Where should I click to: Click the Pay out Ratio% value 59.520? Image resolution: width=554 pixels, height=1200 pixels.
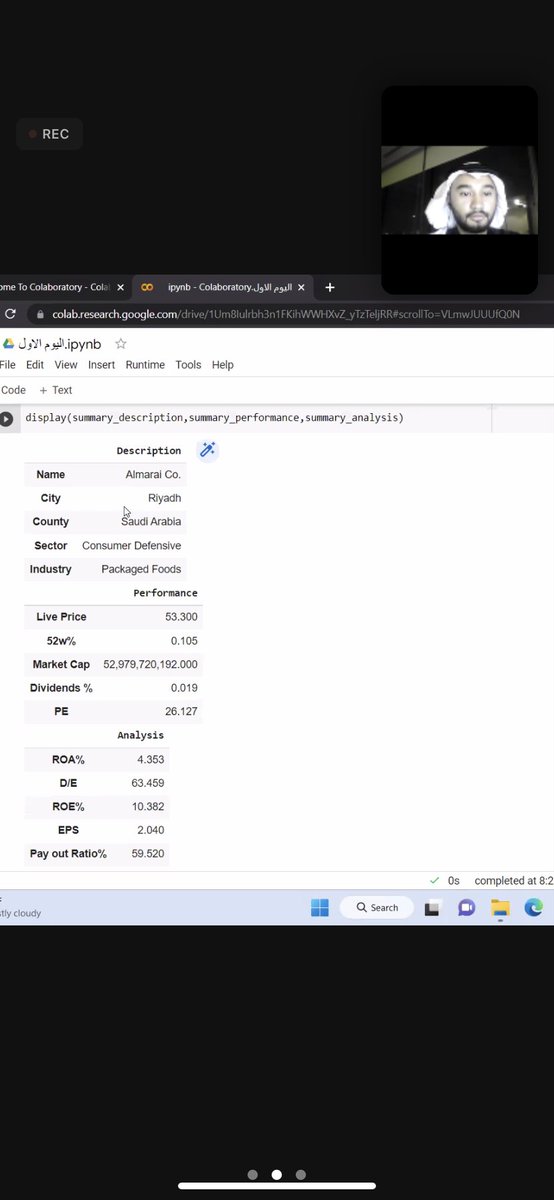(x=148, y=854)
